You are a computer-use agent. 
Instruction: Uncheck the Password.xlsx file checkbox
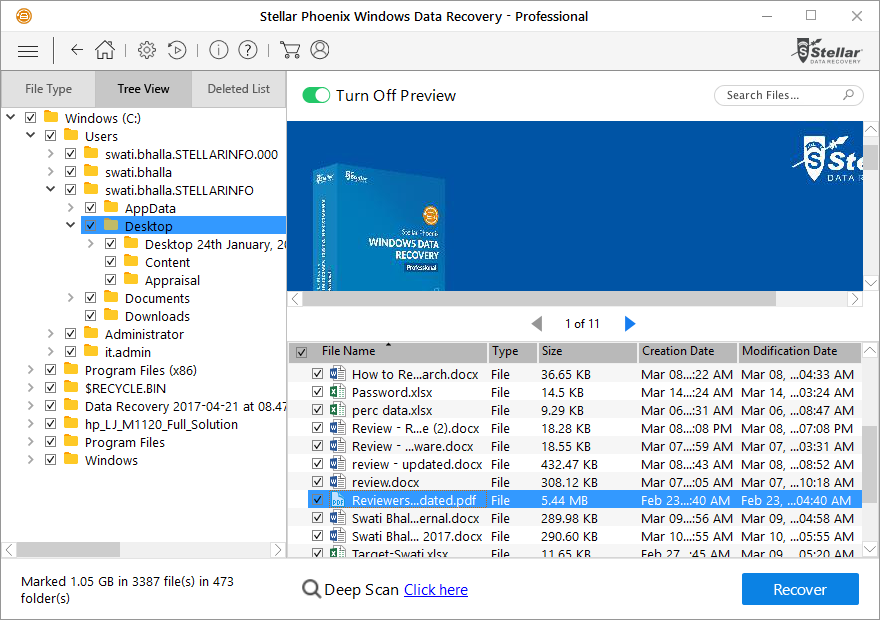[318, 392]
